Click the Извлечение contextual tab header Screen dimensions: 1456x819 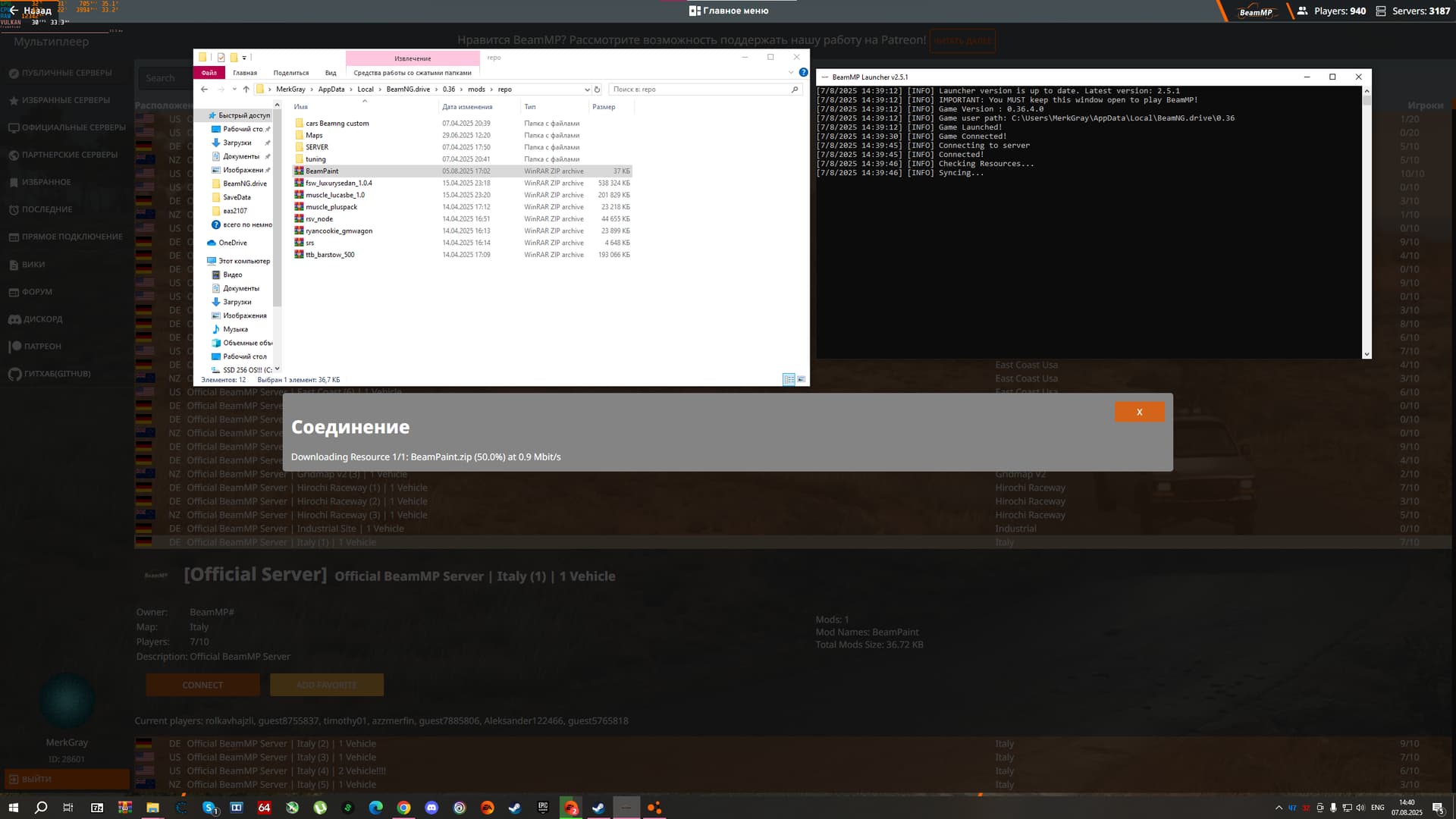tap(413, 58)
